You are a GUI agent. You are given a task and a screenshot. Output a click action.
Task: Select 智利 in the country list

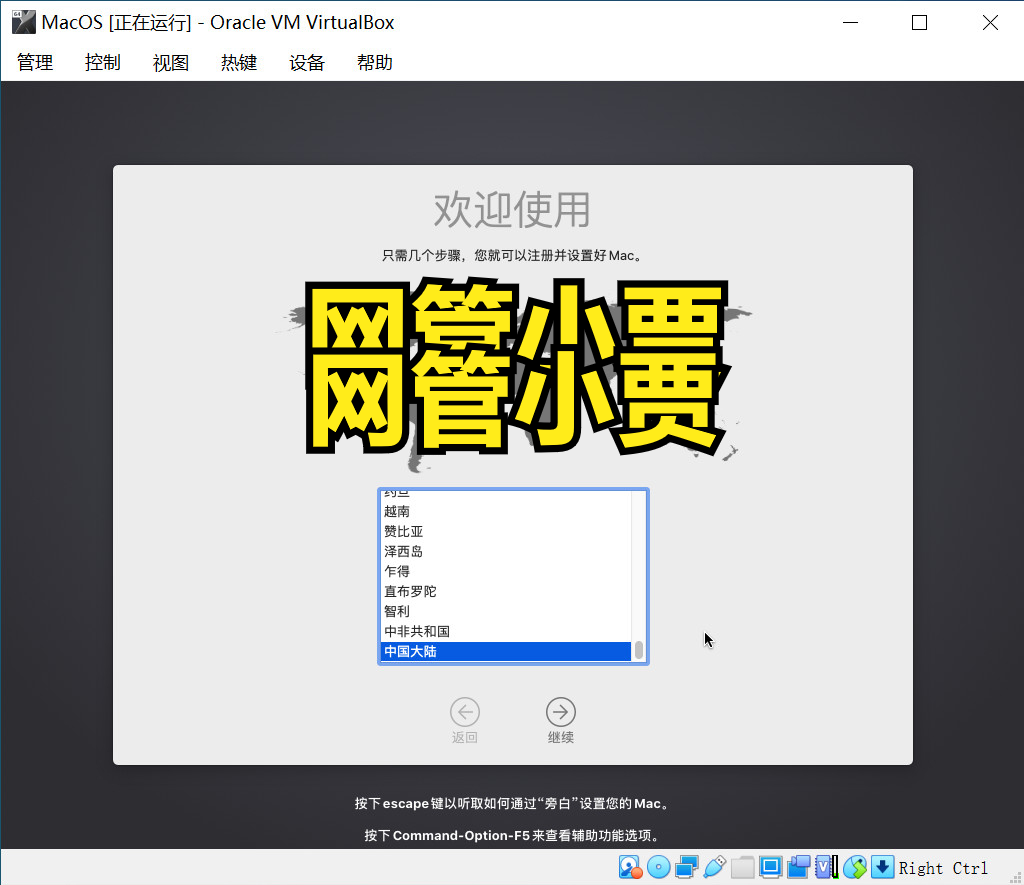[505, 611]
